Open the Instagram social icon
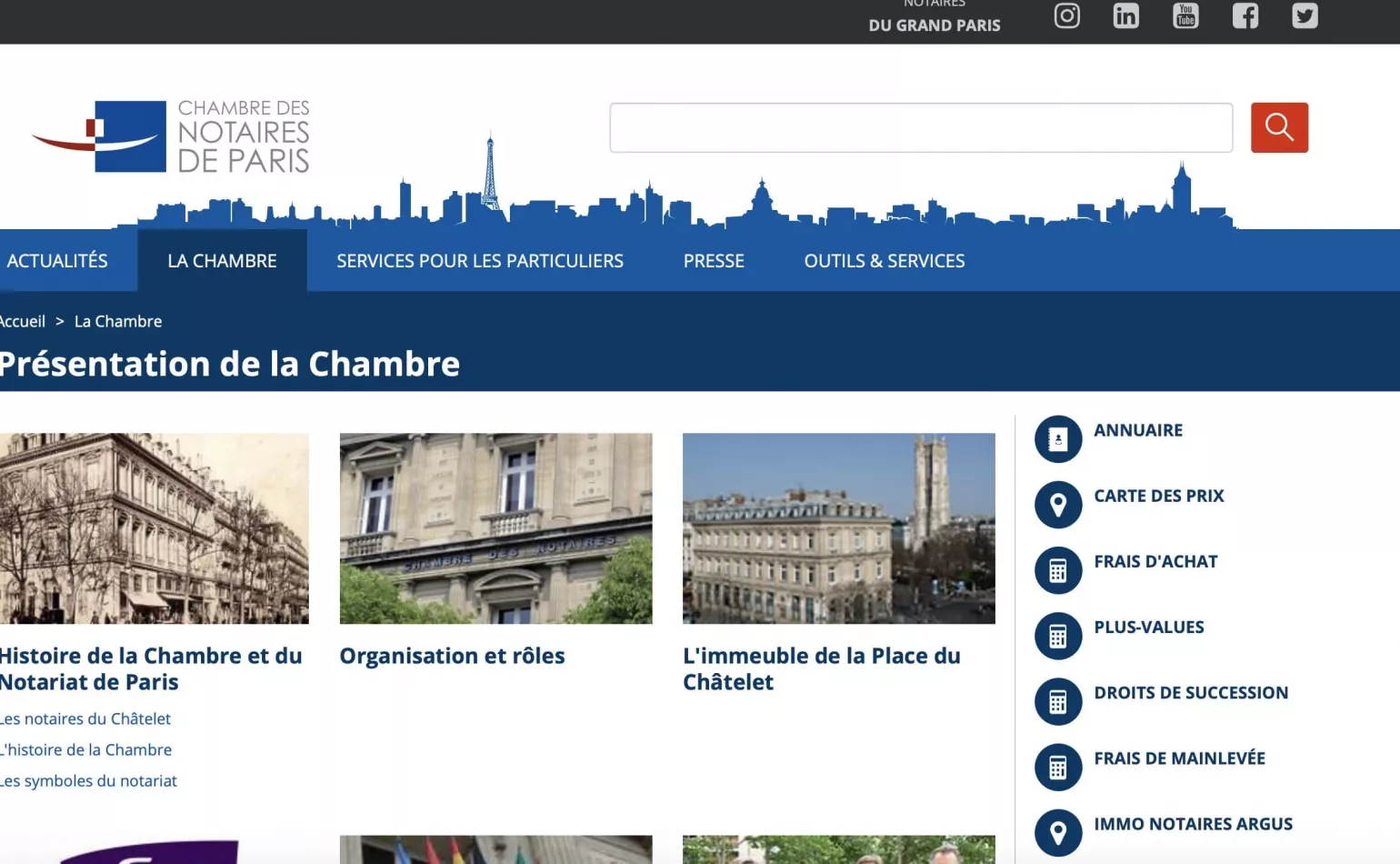This screenshot has width=1400, height=864. point(1065,15)
